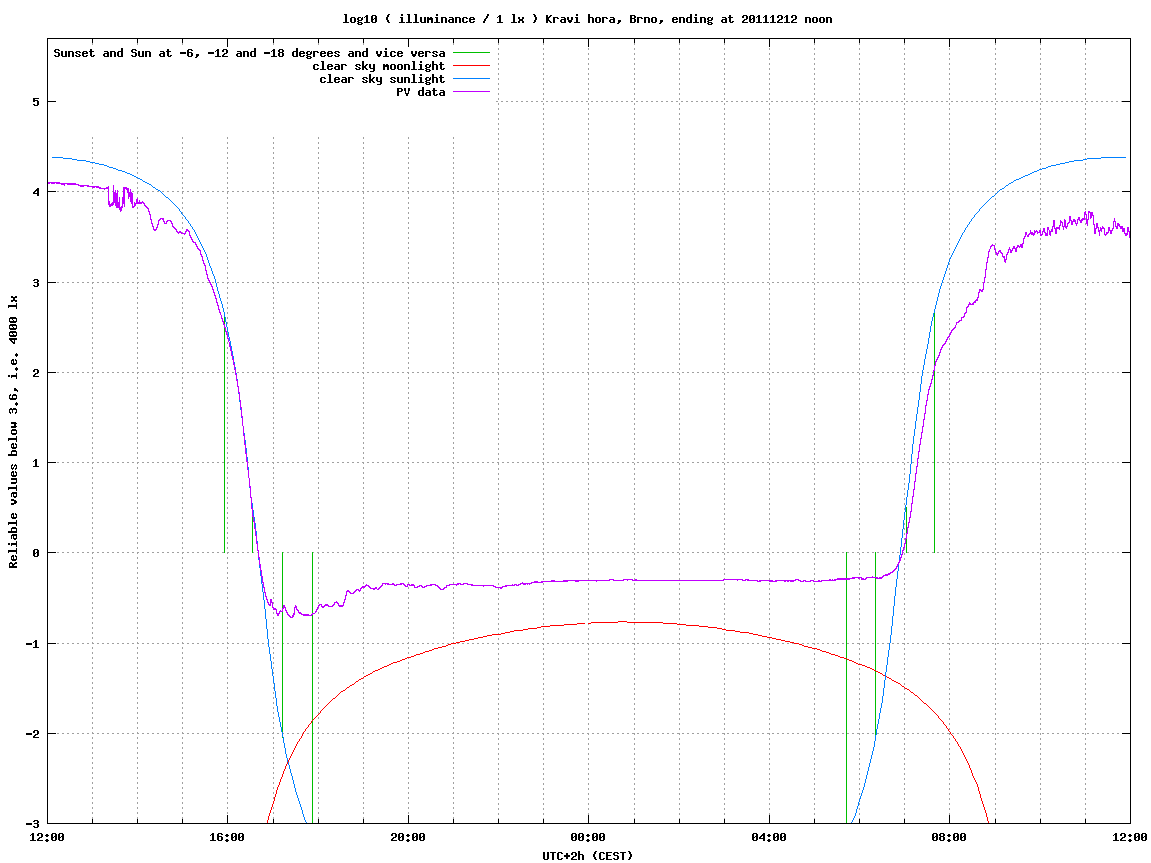Click the peak of the red moonlight curve

pyautogui.click(x=620, y=622)
